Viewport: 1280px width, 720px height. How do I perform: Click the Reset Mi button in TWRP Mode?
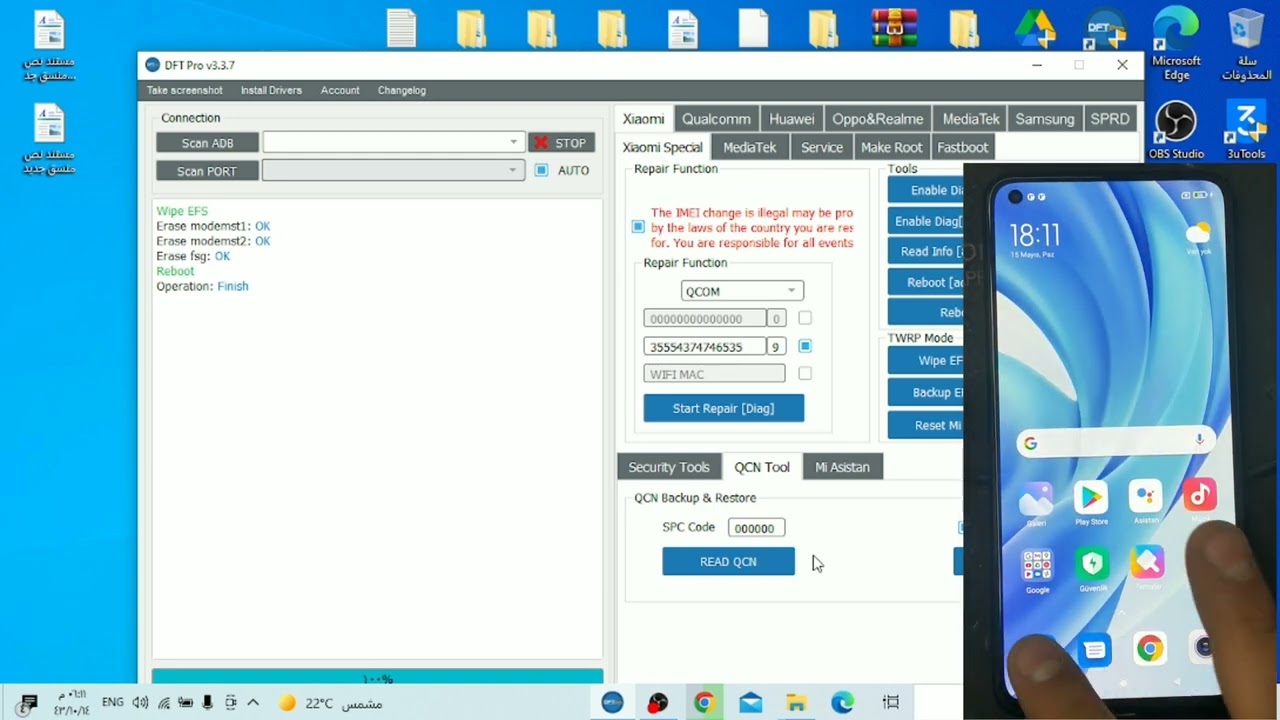[926, 425]
